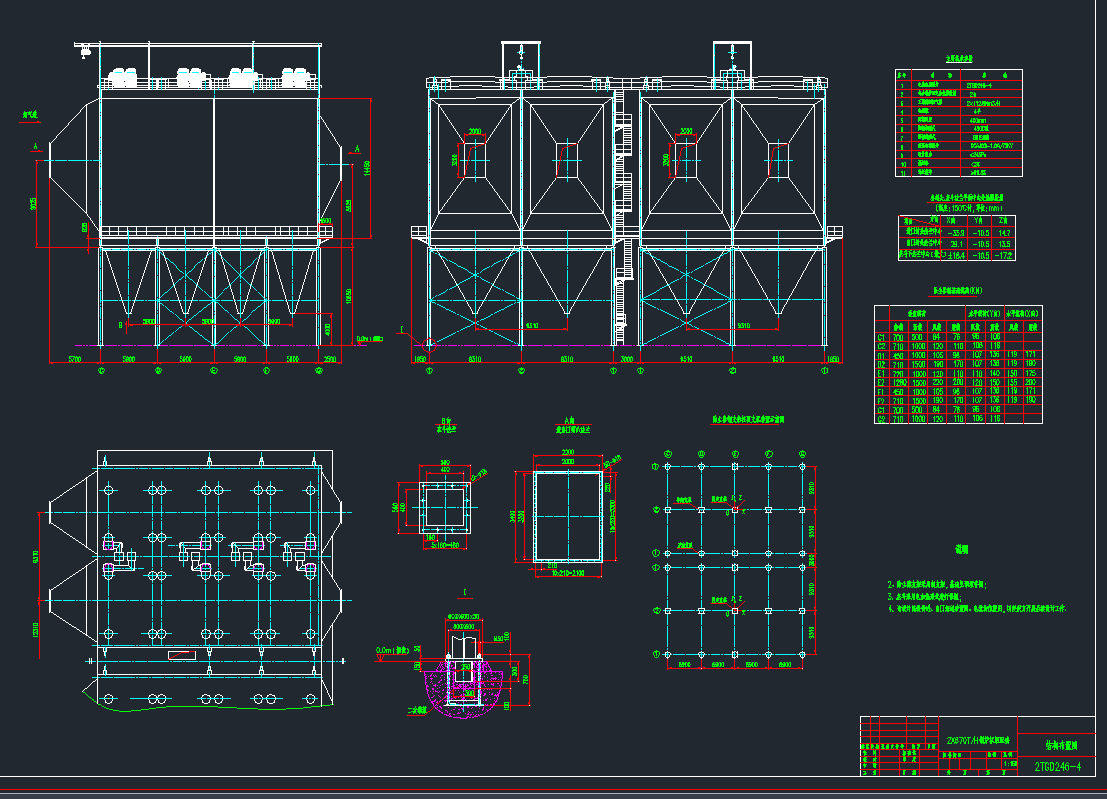1107x799 pixels.
Task: Click the 2200 width dimension on section A
Action: [x=567, y=453]
